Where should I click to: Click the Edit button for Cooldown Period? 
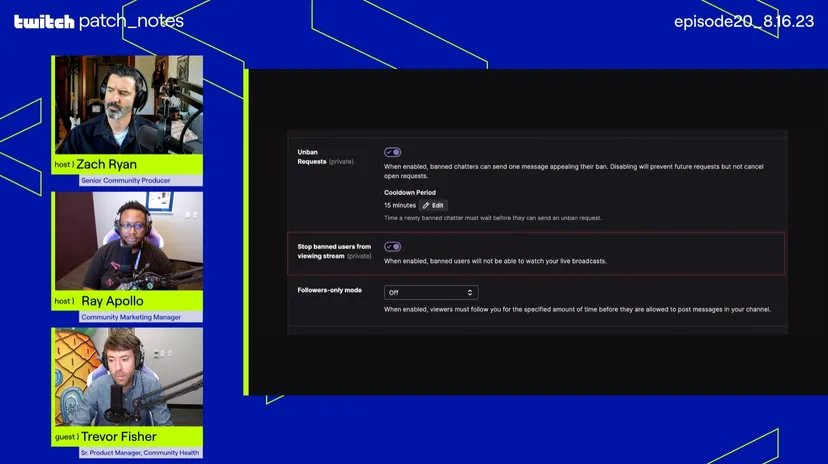(433, 205)
